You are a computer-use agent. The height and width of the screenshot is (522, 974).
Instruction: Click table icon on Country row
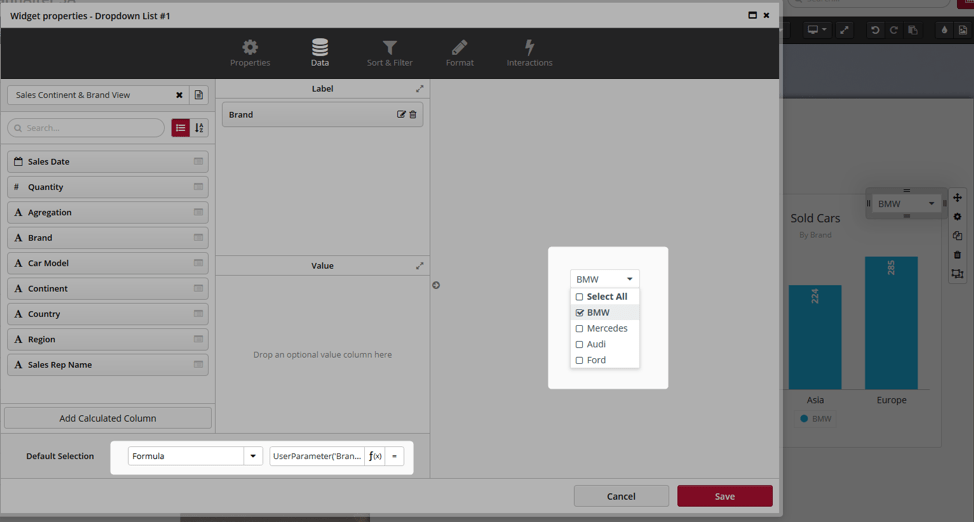198,314
